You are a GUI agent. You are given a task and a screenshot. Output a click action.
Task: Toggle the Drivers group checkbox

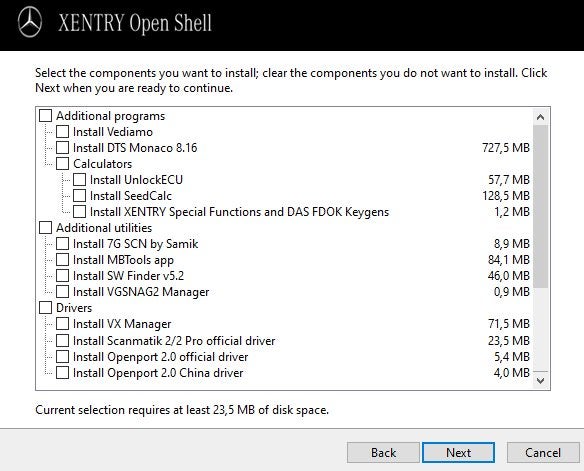(x=45, y=308)
